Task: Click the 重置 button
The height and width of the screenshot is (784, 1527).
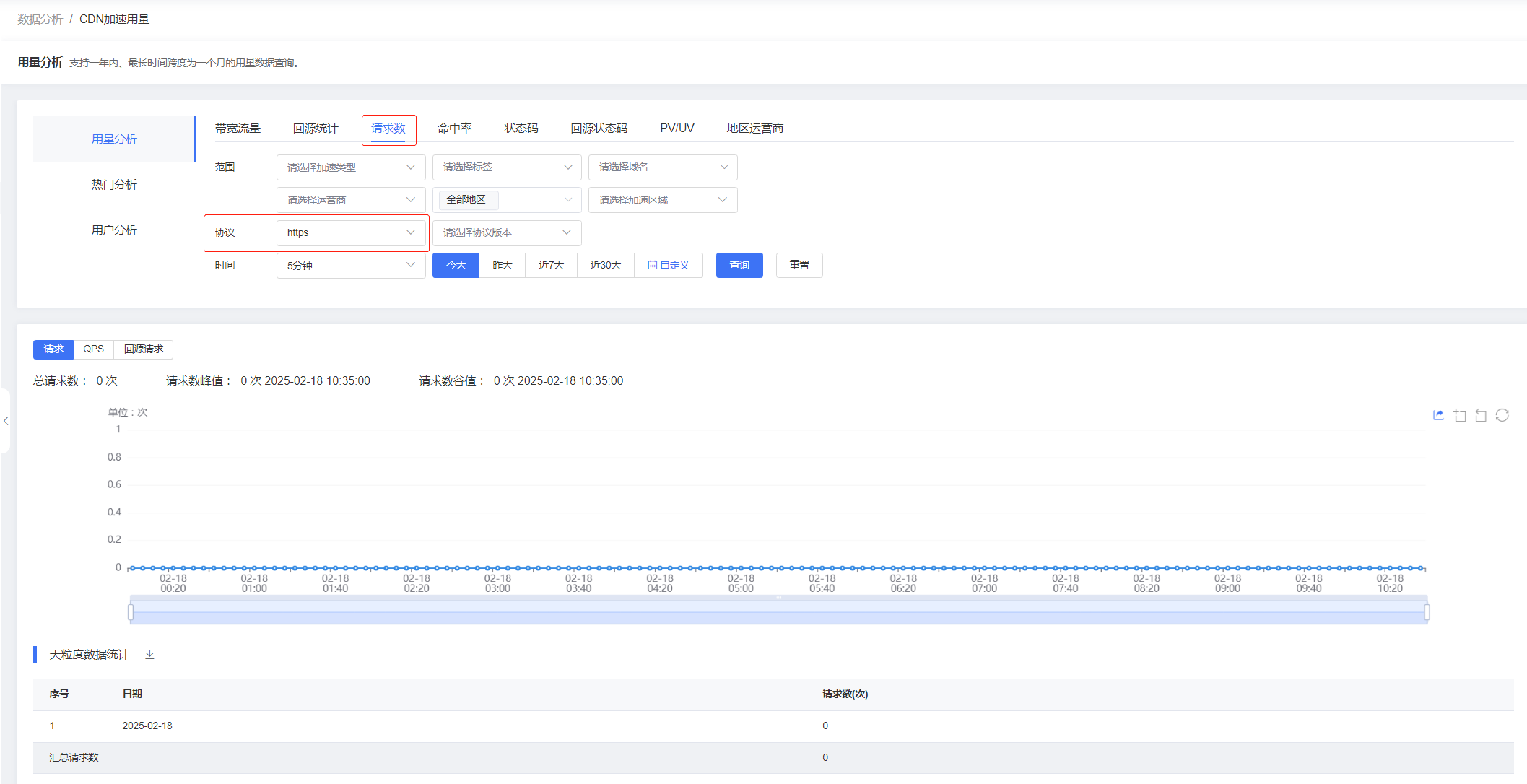Action: click(x=799, y=265)
